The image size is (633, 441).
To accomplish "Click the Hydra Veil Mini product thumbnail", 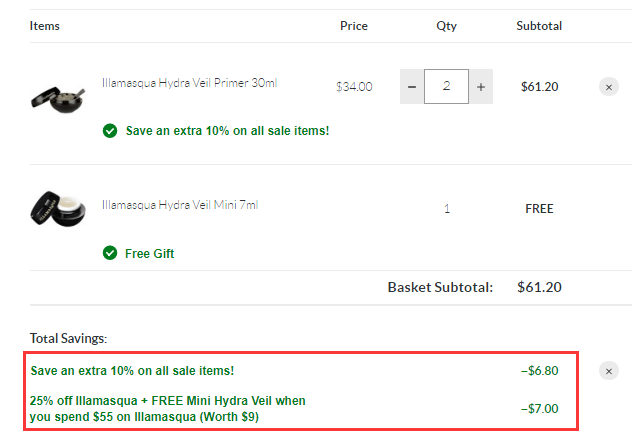I will pyautogui.click(x=58, y=209).
